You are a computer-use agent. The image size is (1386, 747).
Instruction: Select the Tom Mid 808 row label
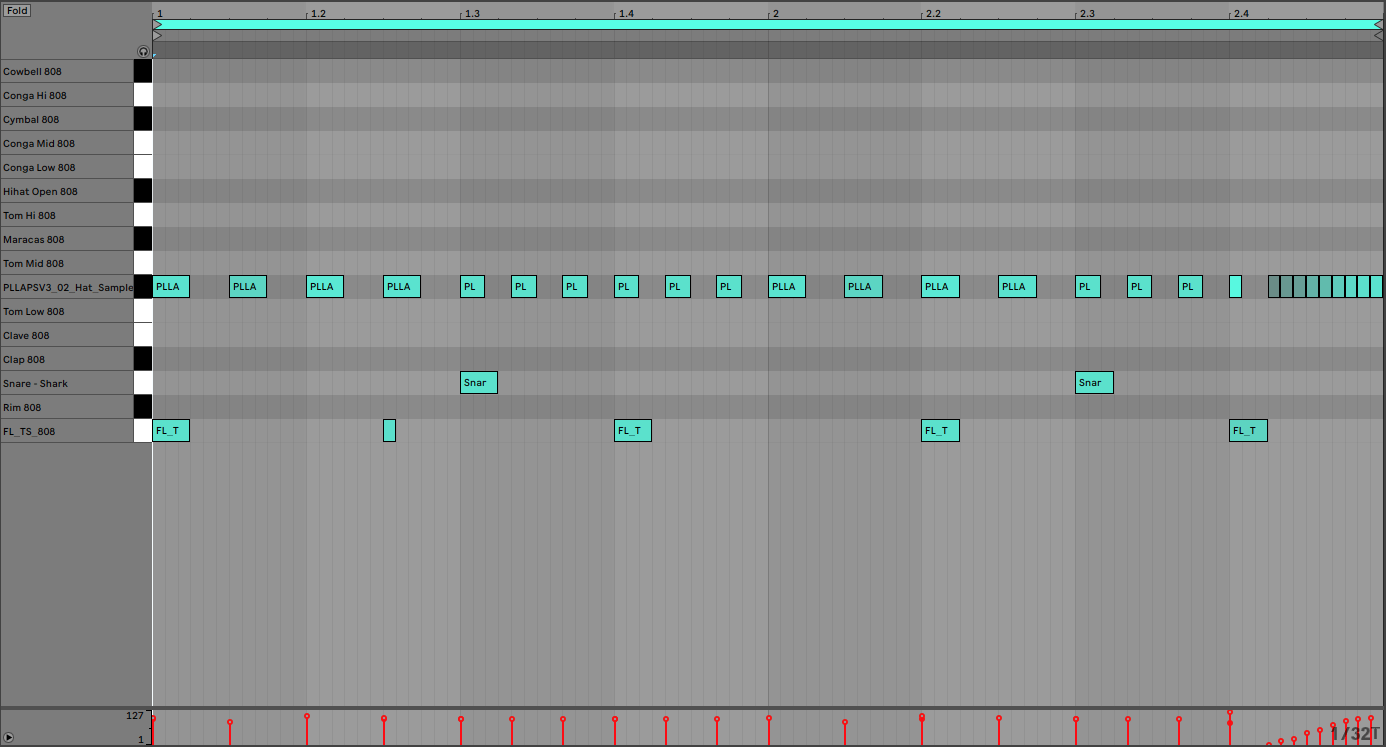[x=67, y=263]
